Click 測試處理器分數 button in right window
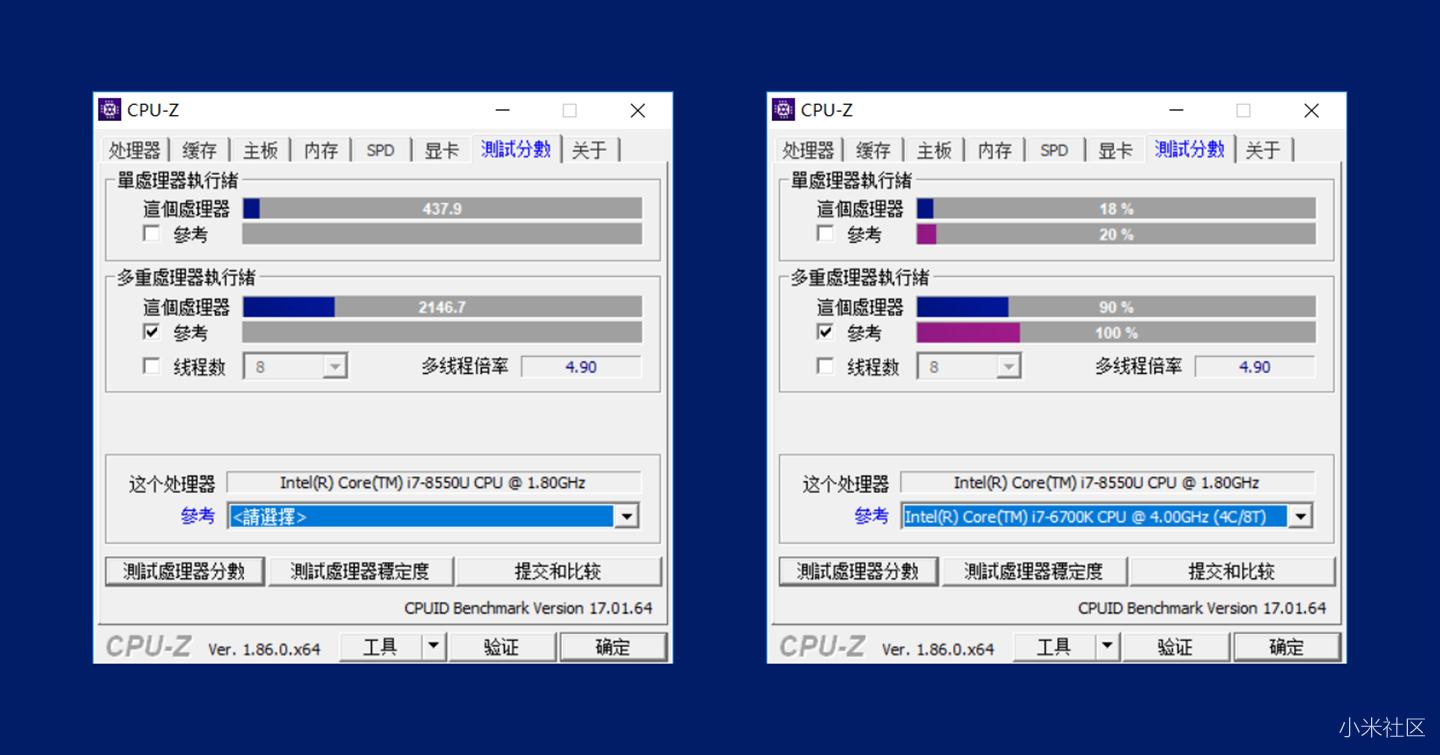This screenshot has height=755, width=1440. point(859,571)
